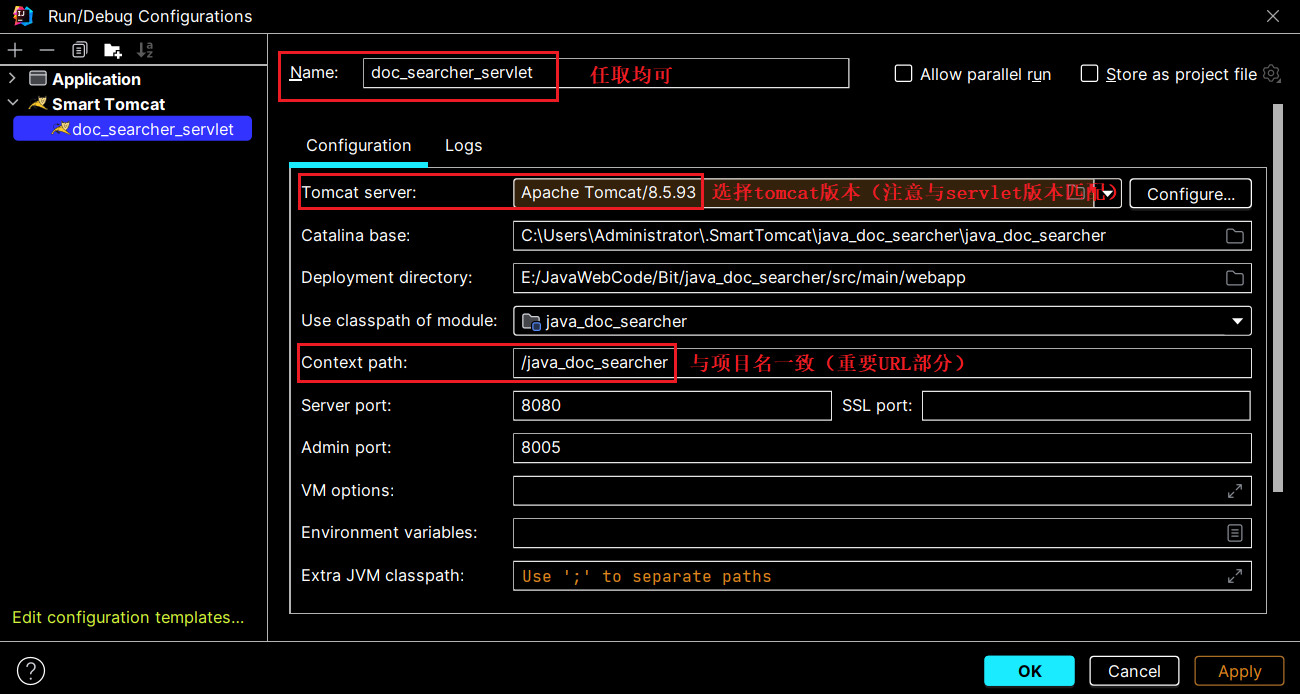
Task: Click the Name input field
Action: 605,73
